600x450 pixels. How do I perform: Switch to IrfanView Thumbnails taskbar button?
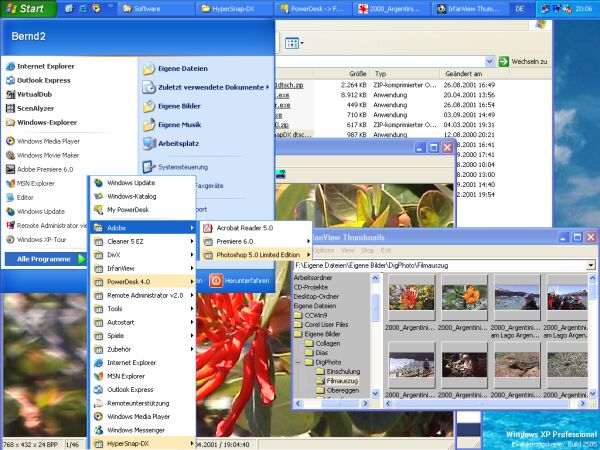pyautogui.click(x=470, y=8)
